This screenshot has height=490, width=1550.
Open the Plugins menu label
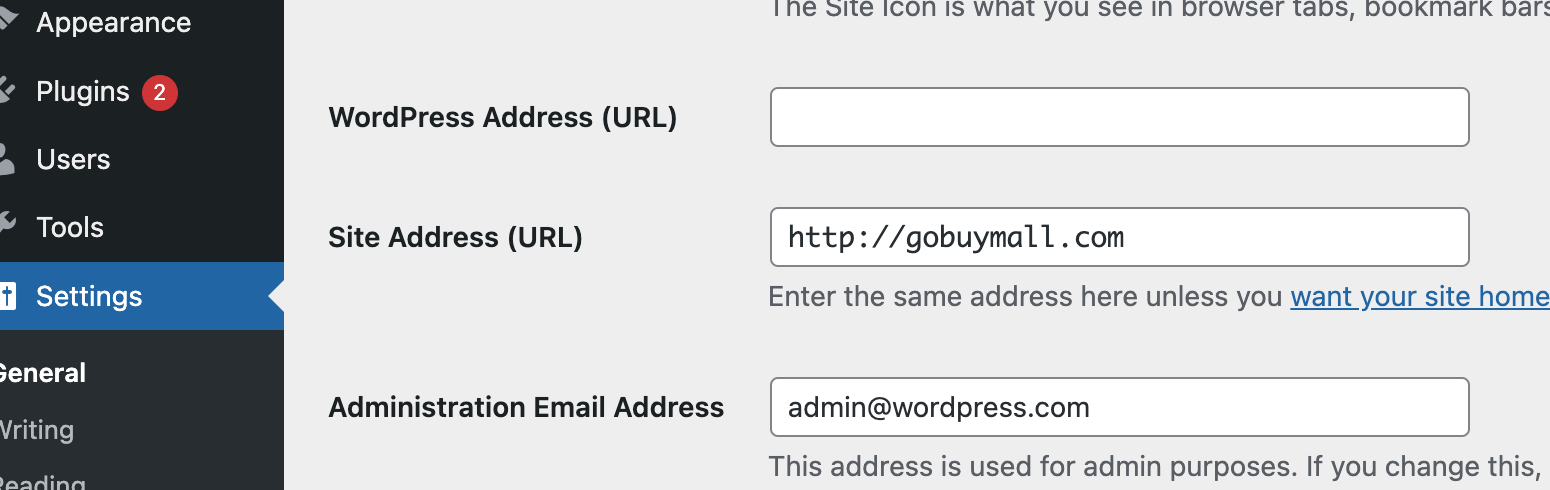pos(83,92)
